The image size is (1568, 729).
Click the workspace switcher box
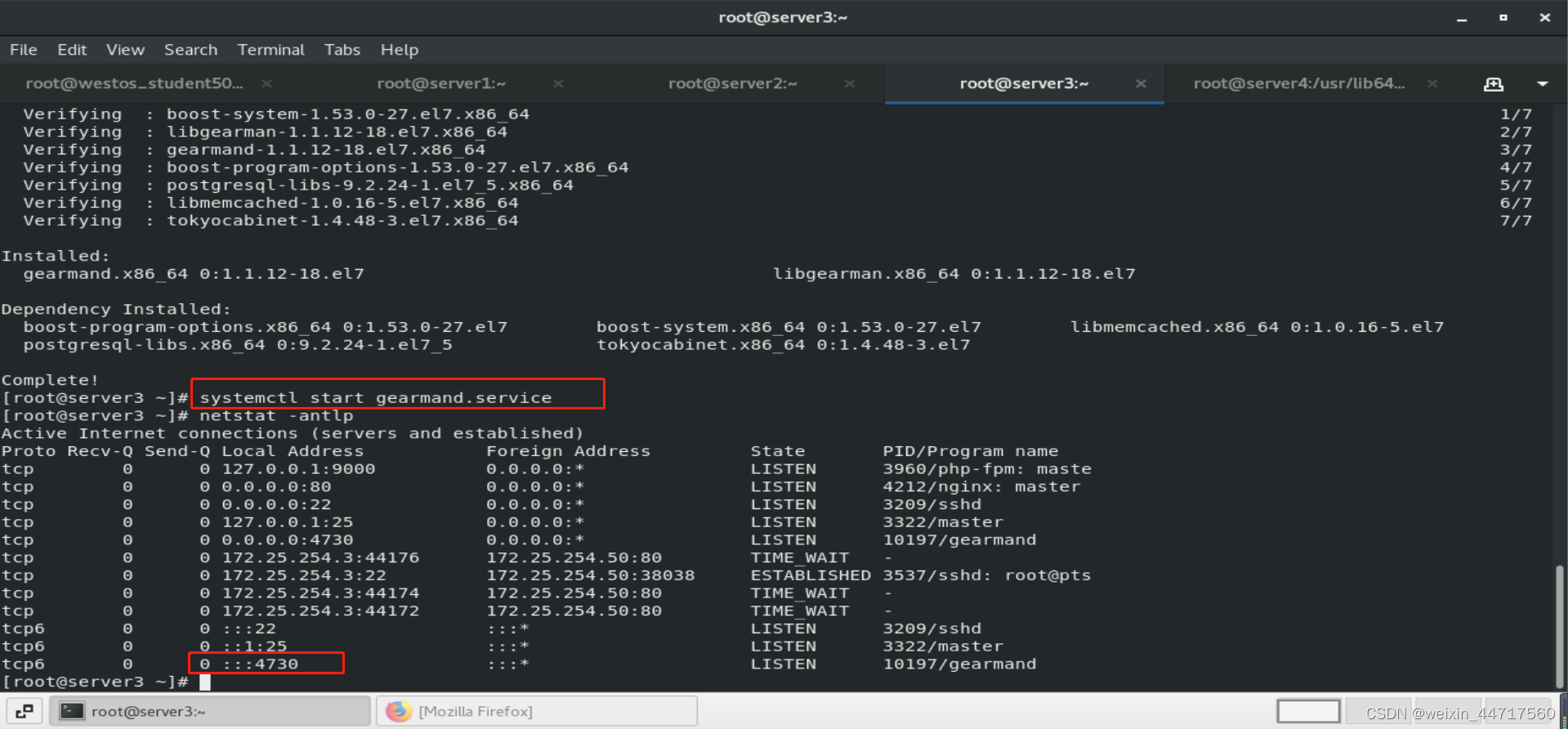tap(1309, 711)
